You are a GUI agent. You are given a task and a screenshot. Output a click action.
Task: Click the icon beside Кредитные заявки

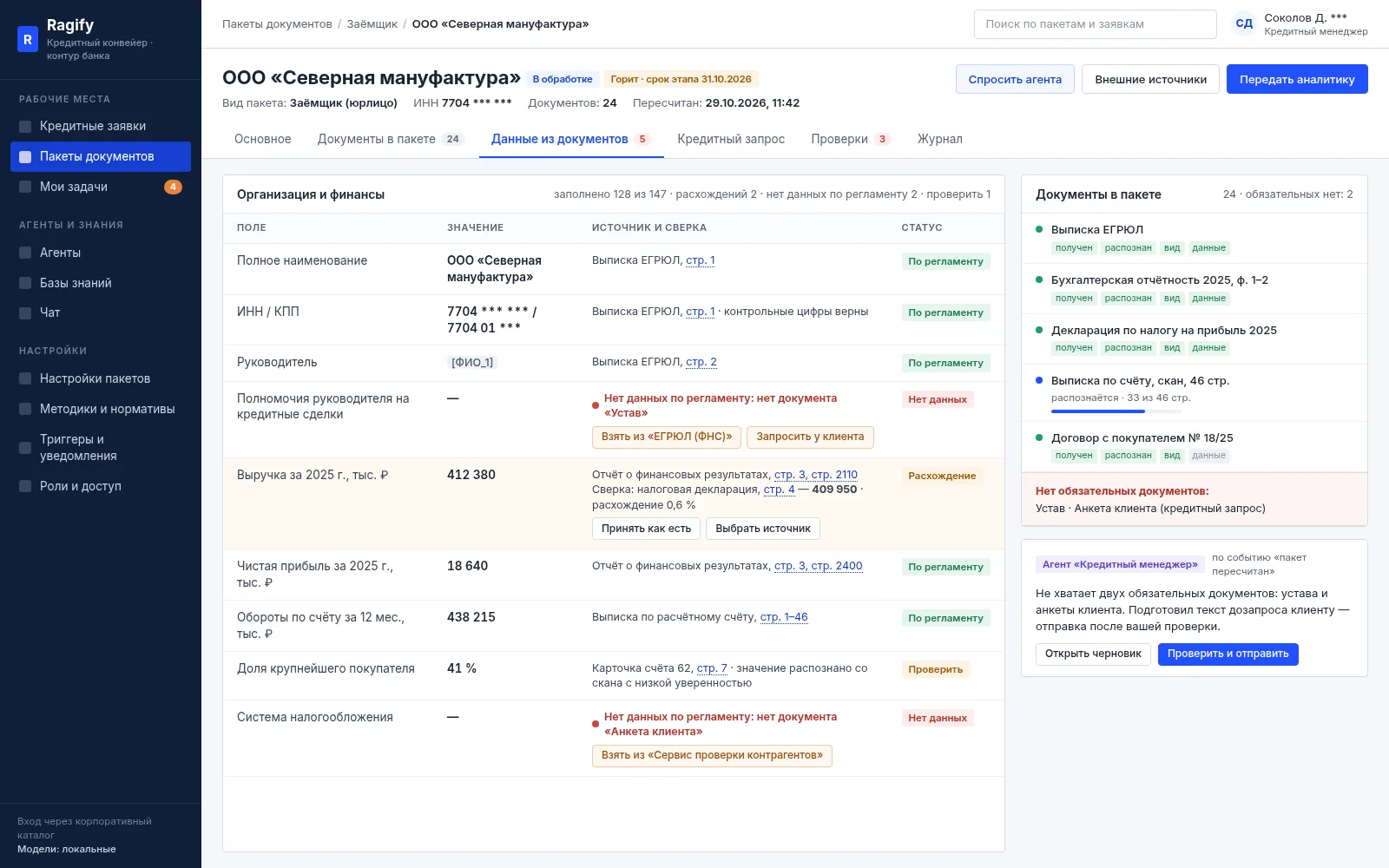pos(25,127)
